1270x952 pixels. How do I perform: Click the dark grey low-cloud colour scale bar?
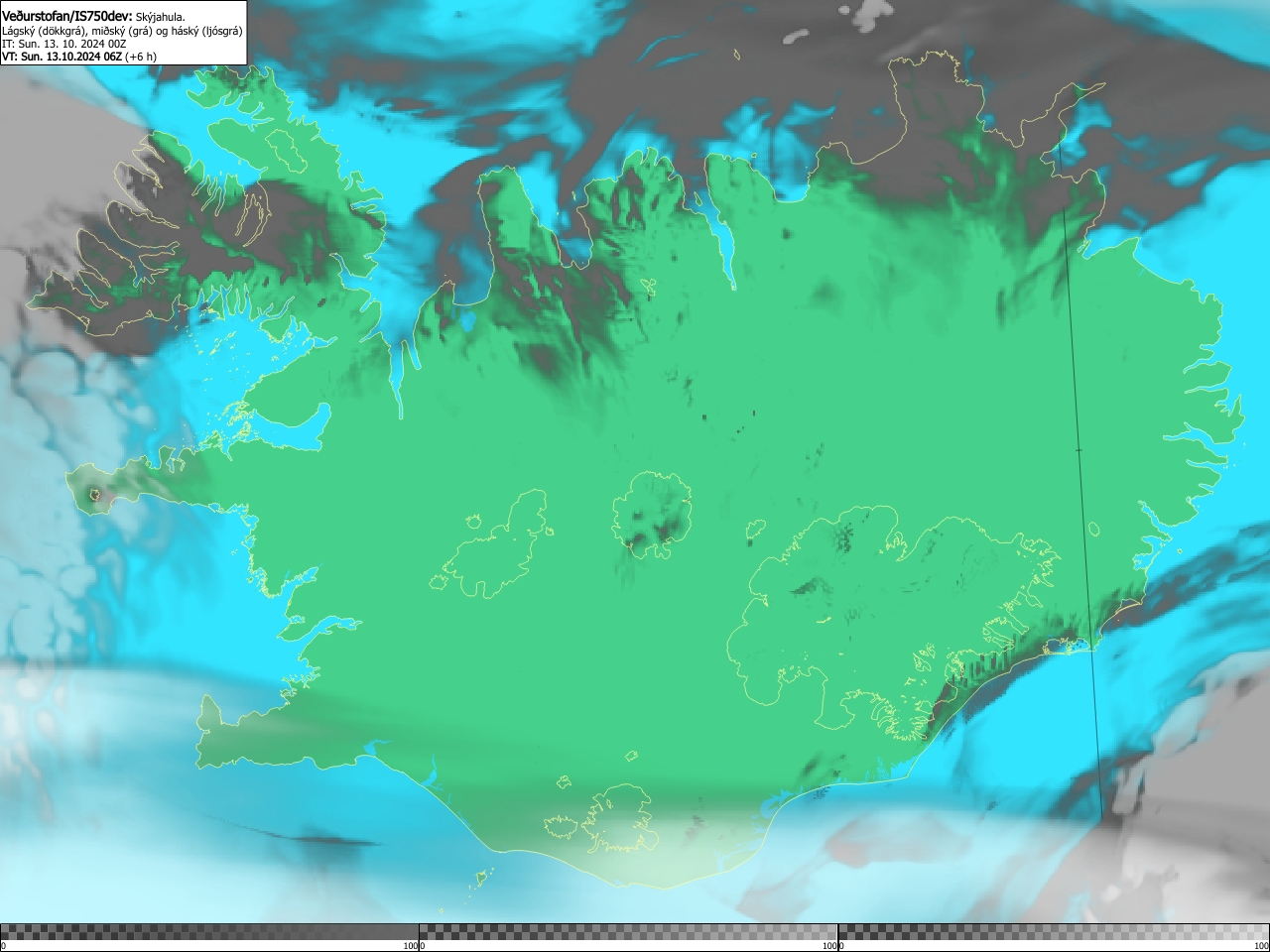pyautogui.click(x=209, y=932)
